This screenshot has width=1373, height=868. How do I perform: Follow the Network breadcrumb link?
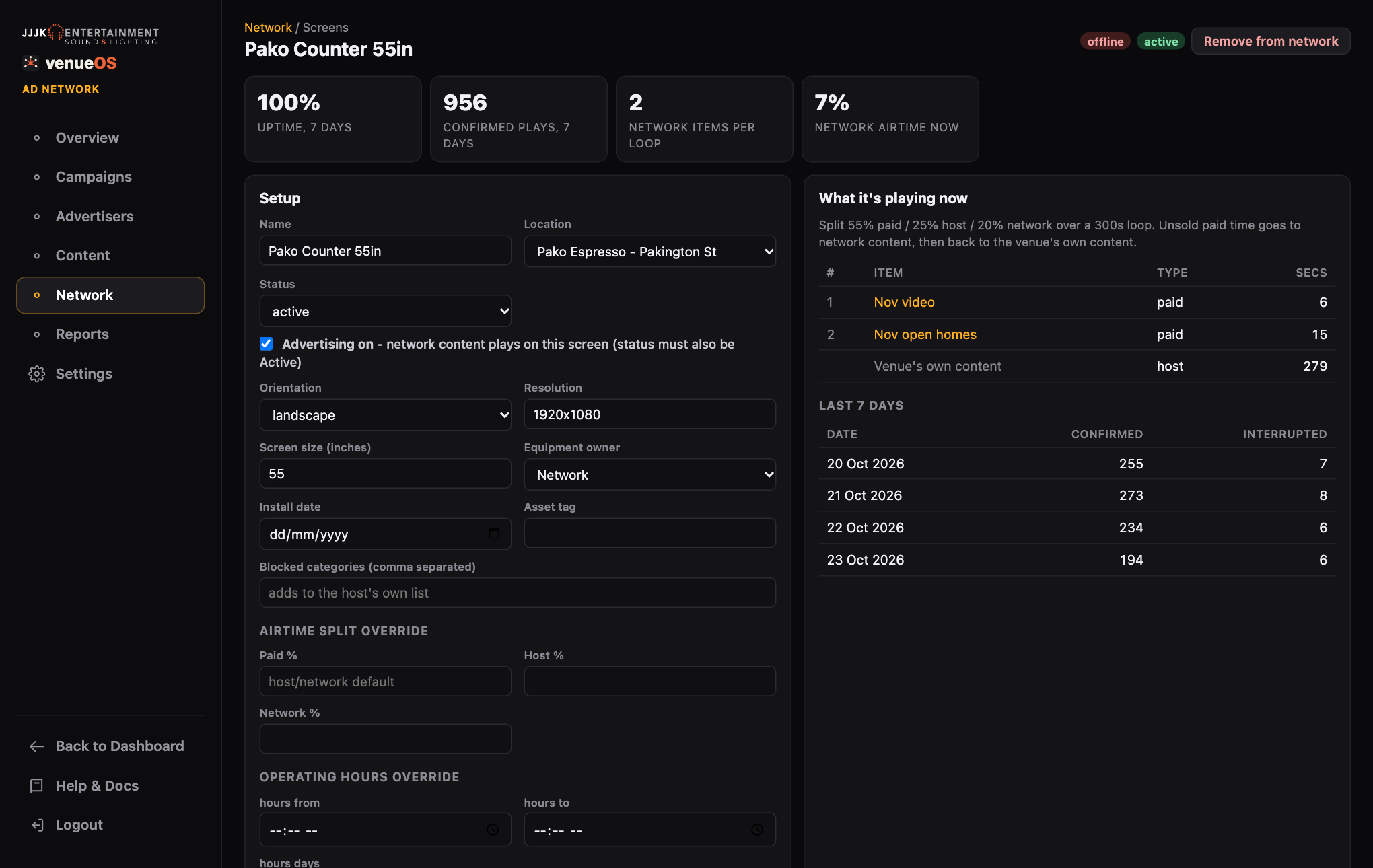[x=268, y=28]
